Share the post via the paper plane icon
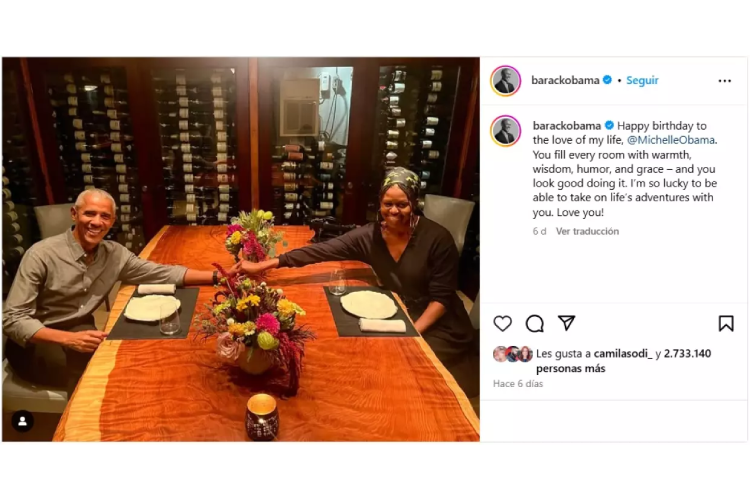Image resolution: width=750 pixels, height=500 pixels. pyautogui.click(x=566, y=323)
